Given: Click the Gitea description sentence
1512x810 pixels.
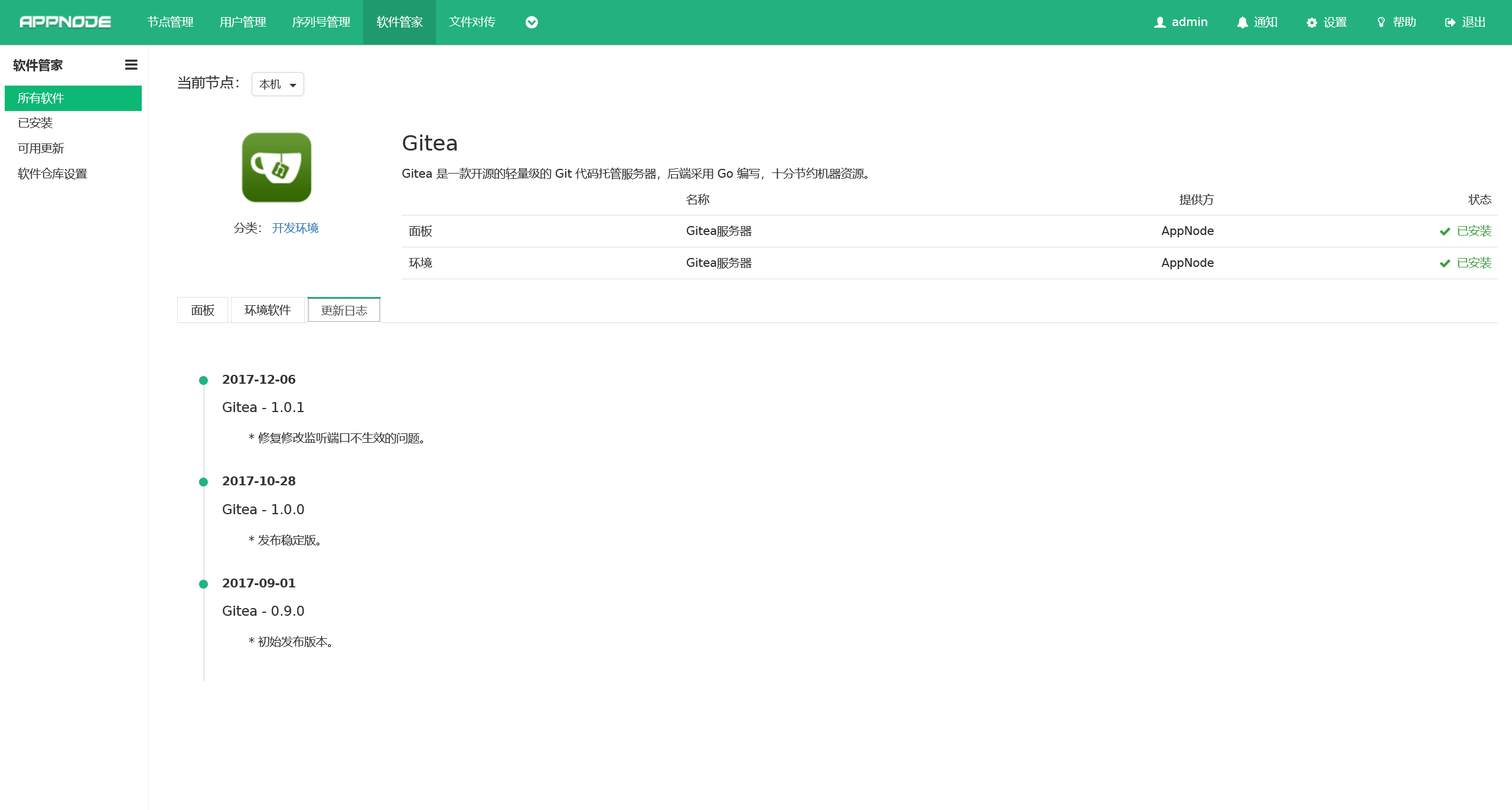Looking at the screenshot, I should (x=637, y=174).
